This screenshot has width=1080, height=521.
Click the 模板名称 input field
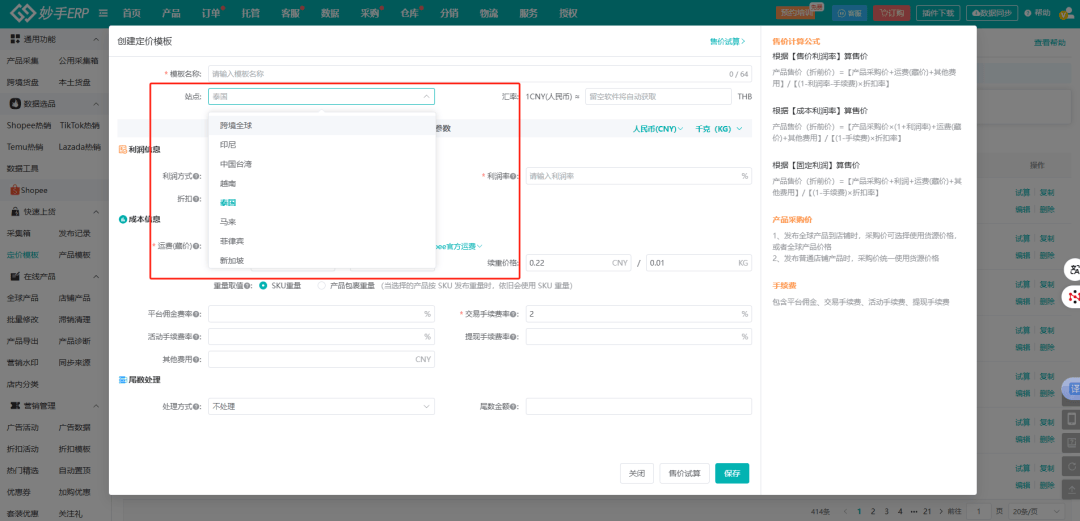click(x=465, y=74)
